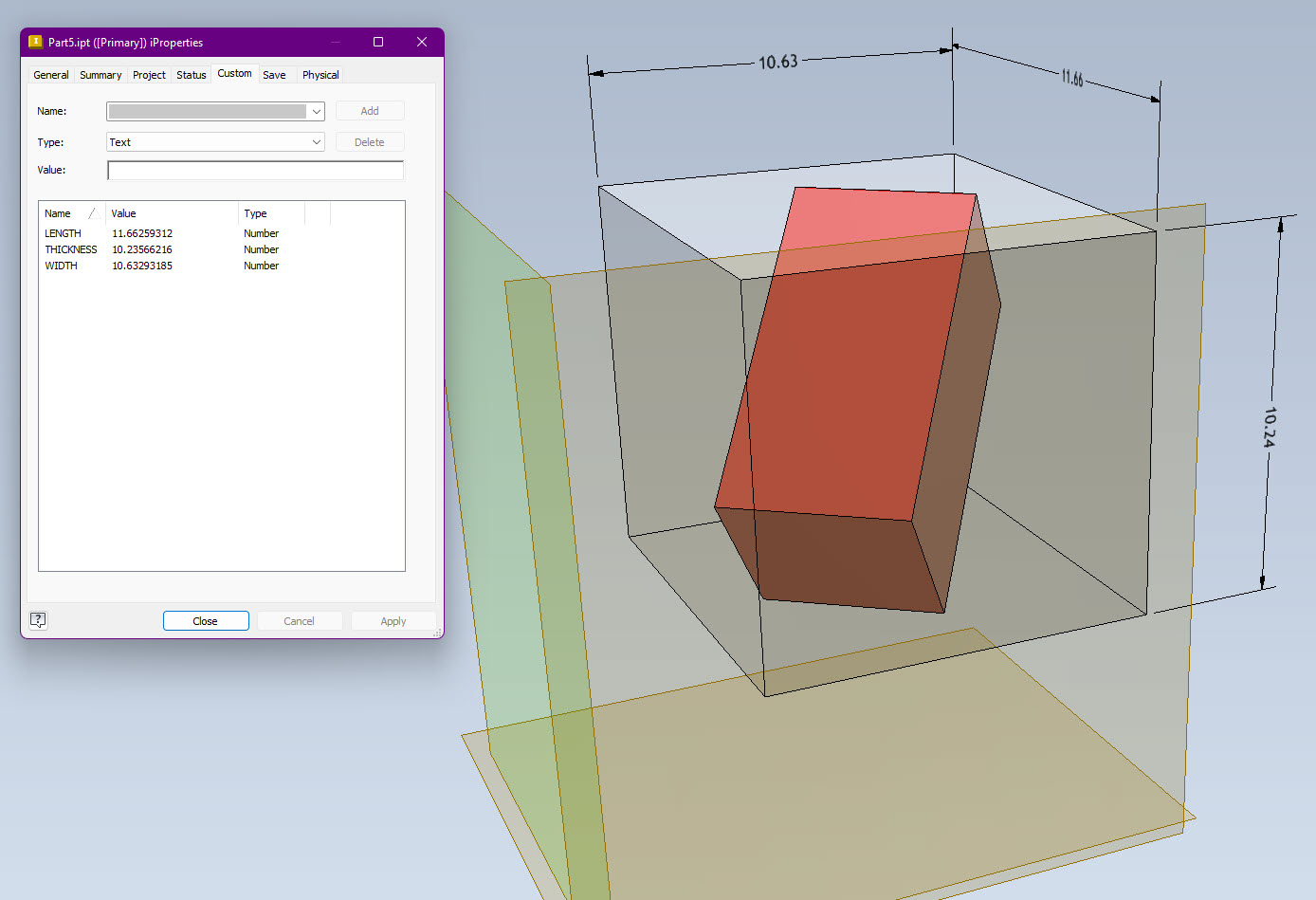Viewport: 1316px width, 900px height.
Task: Click the 11.66 dimension in viewport
Action: point(1072,78)
